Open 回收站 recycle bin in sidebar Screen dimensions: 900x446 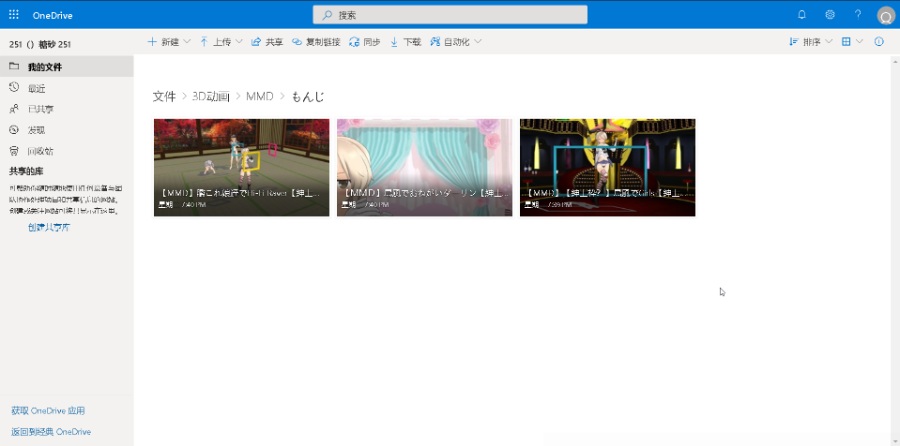(x=40, y=151)
